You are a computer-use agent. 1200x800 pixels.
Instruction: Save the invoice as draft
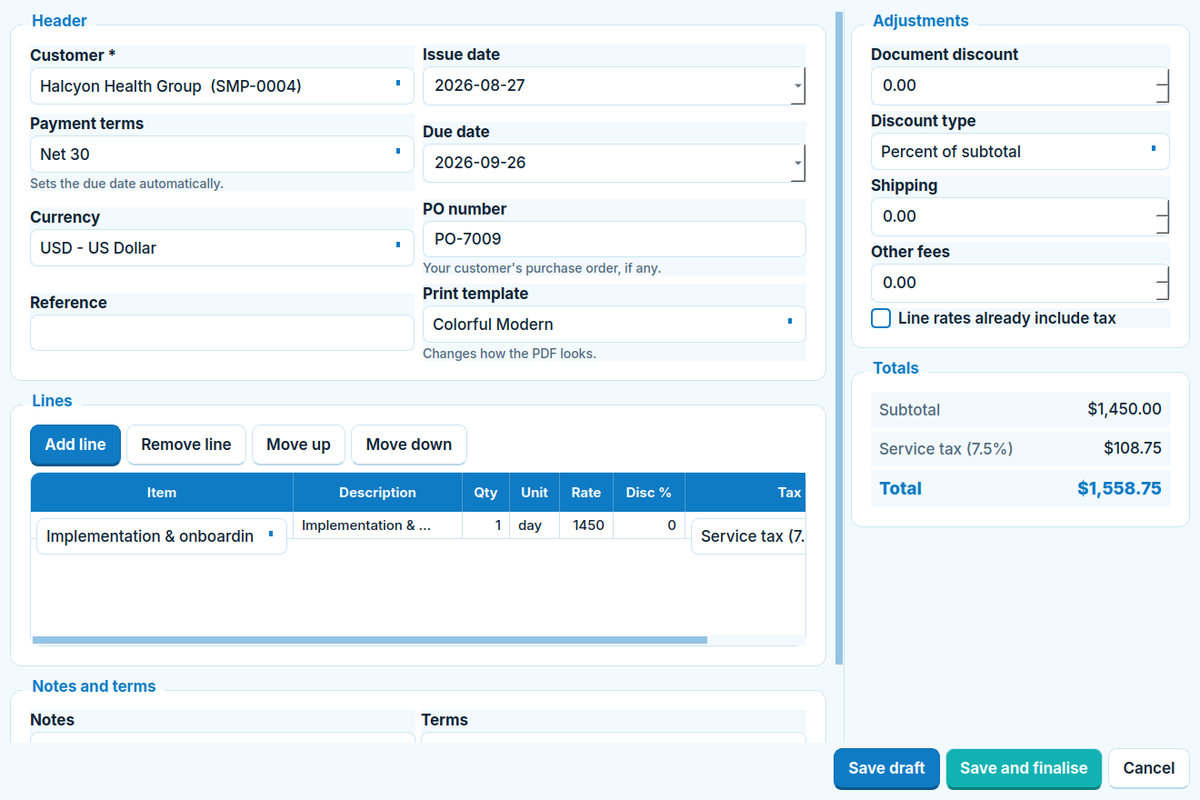click(887, 769)
